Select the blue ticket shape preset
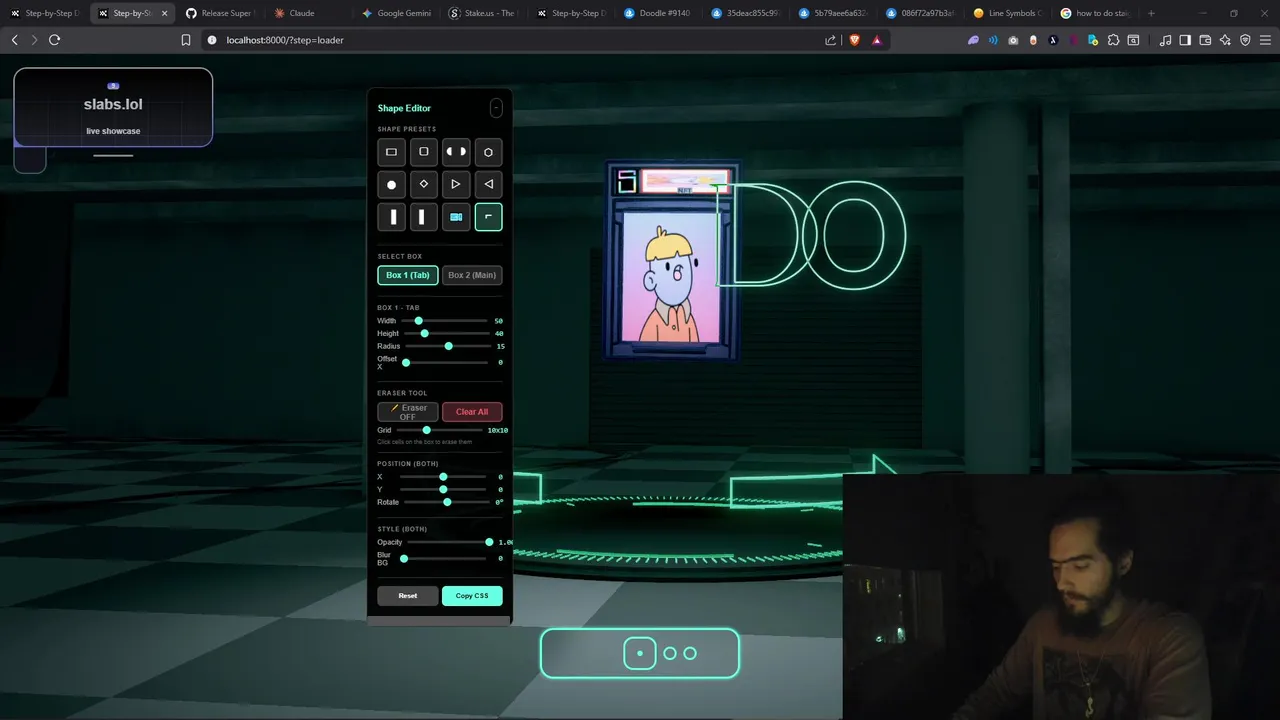1280x720 pixels. 456,216
